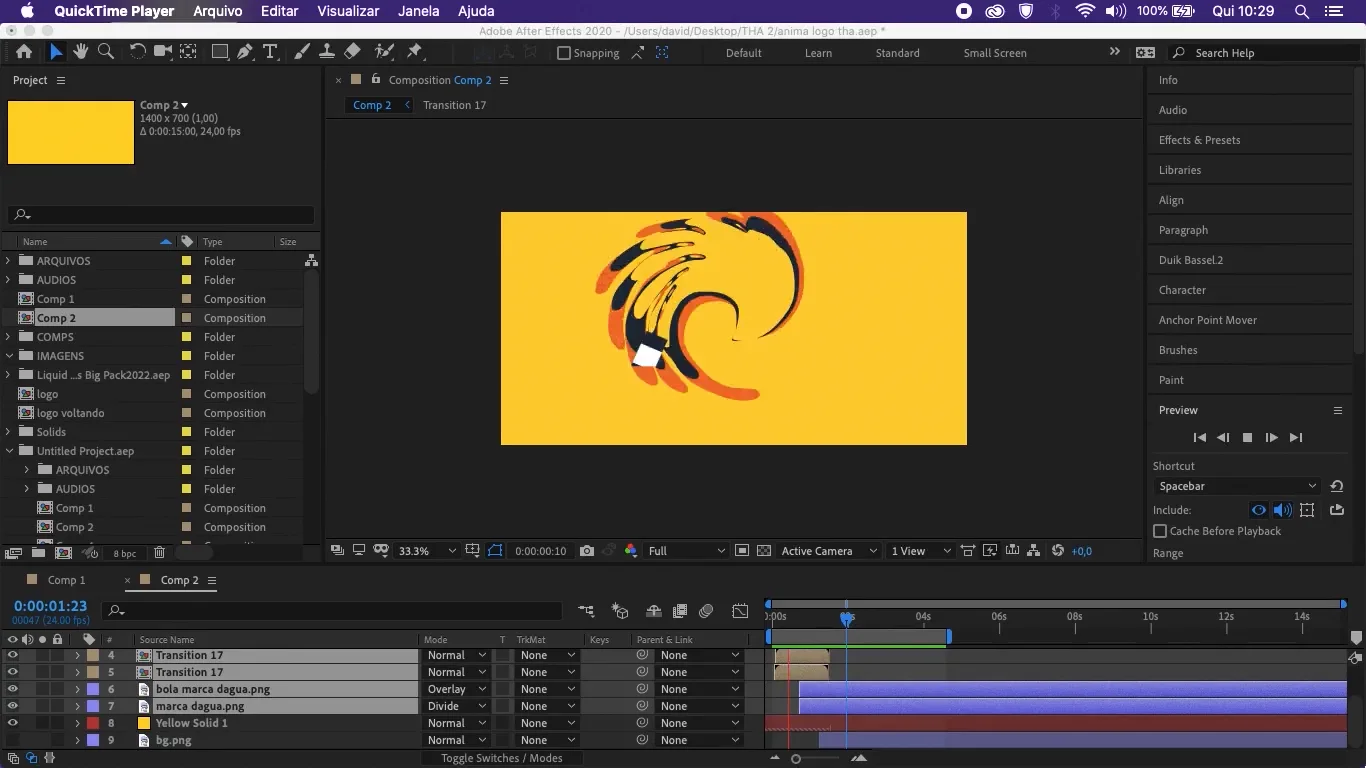Image resolution: width=1366 pixels, height=768 pixels.
Task: Click the timeline zoom slider
Action: coord(796,759)
